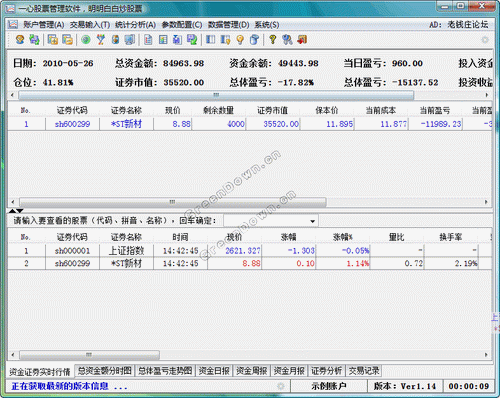Click the green arrows switch-account icon
The image size is (500, 398).
34,40
